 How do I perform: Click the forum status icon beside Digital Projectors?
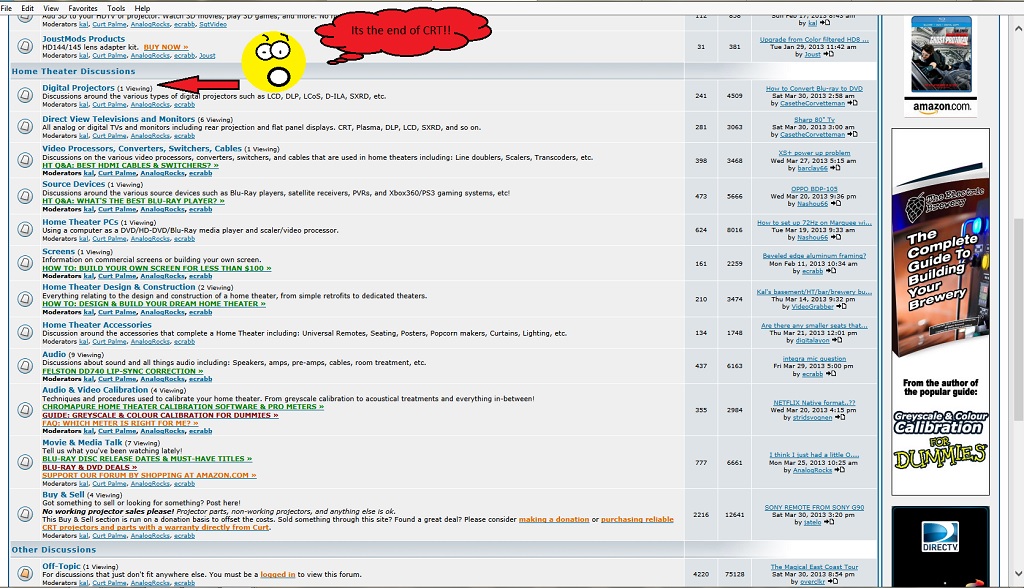(x=25, y=95)
